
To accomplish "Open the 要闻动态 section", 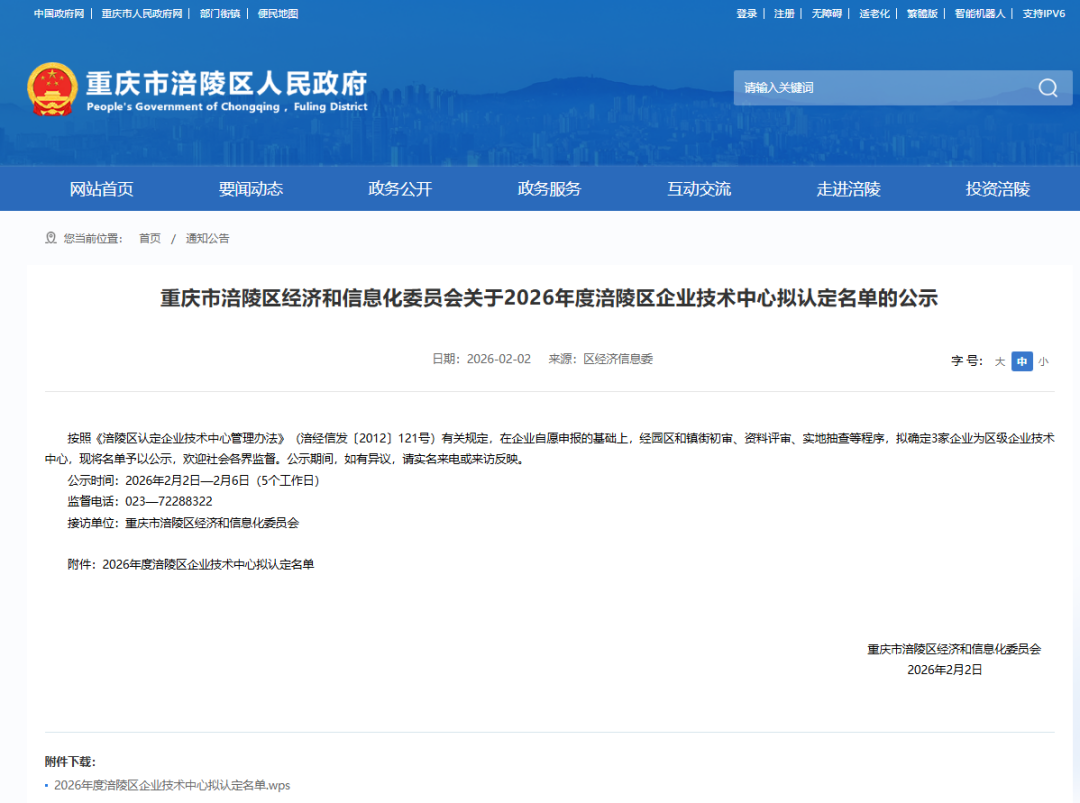I will [251, 189].
